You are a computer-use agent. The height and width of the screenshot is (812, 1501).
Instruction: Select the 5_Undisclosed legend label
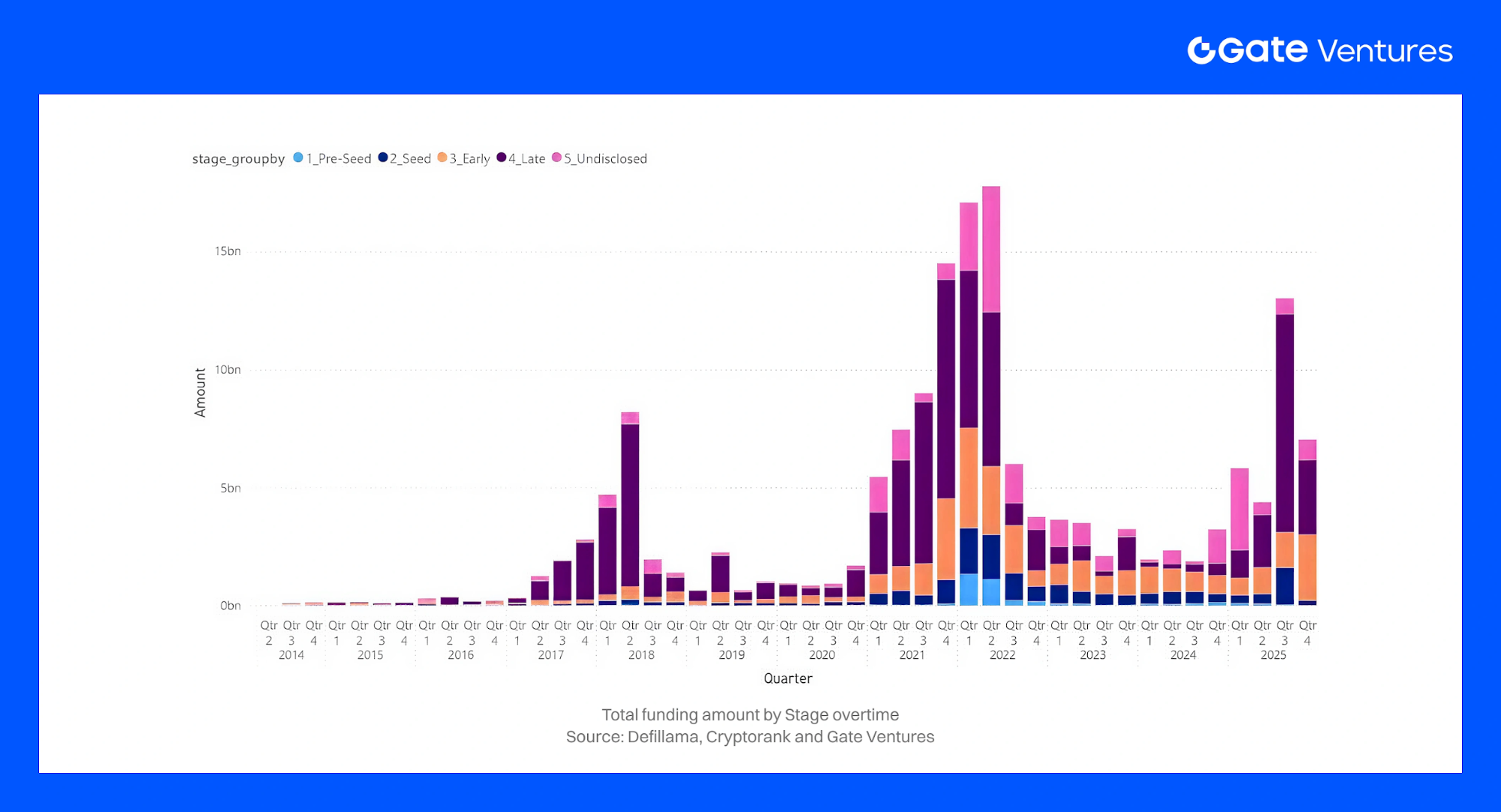coord(605,158)
